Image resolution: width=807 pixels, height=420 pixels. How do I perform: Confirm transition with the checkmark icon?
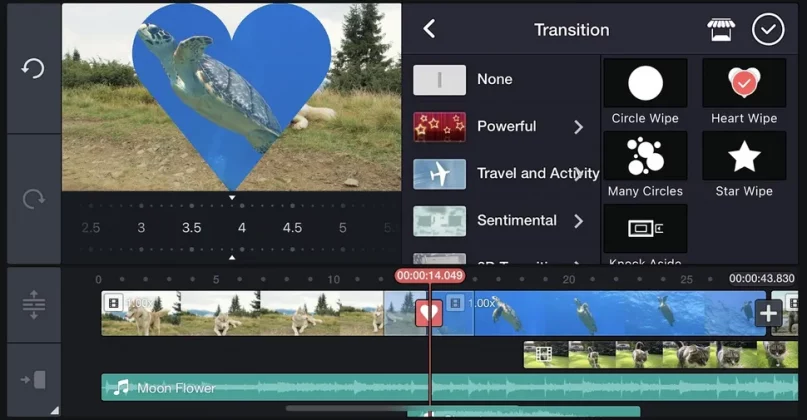point(768,29)
